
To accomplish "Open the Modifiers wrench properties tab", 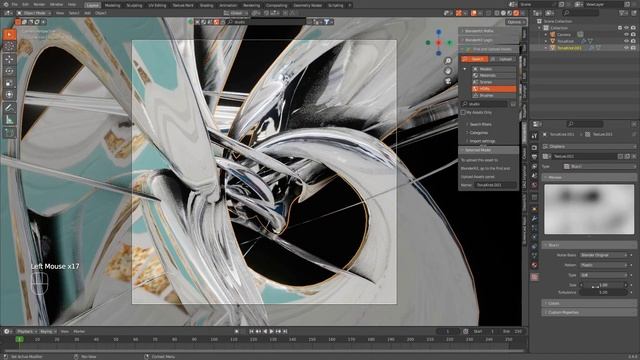I will click(534, 219).
